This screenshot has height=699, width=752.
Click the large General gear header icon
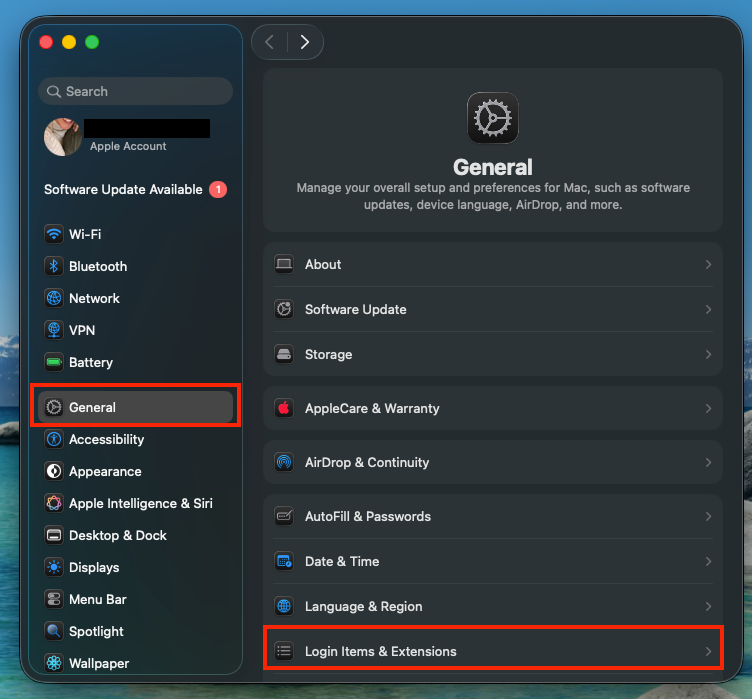click(x=493, y=118)
